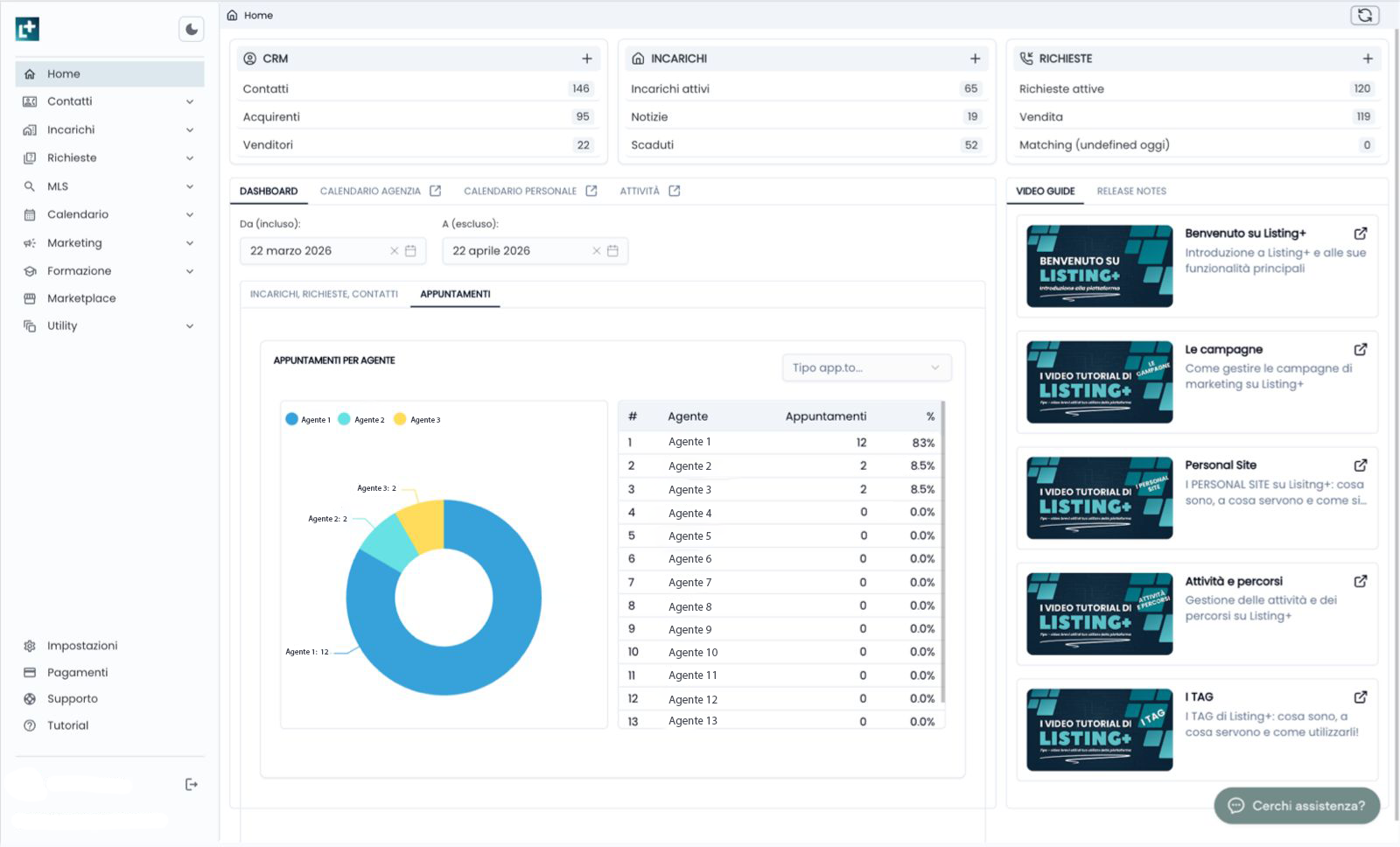1400x847 pixels.
Task: Switch to Incarichi, Richieste, Contatti tab
Action: tap(324, 294)
